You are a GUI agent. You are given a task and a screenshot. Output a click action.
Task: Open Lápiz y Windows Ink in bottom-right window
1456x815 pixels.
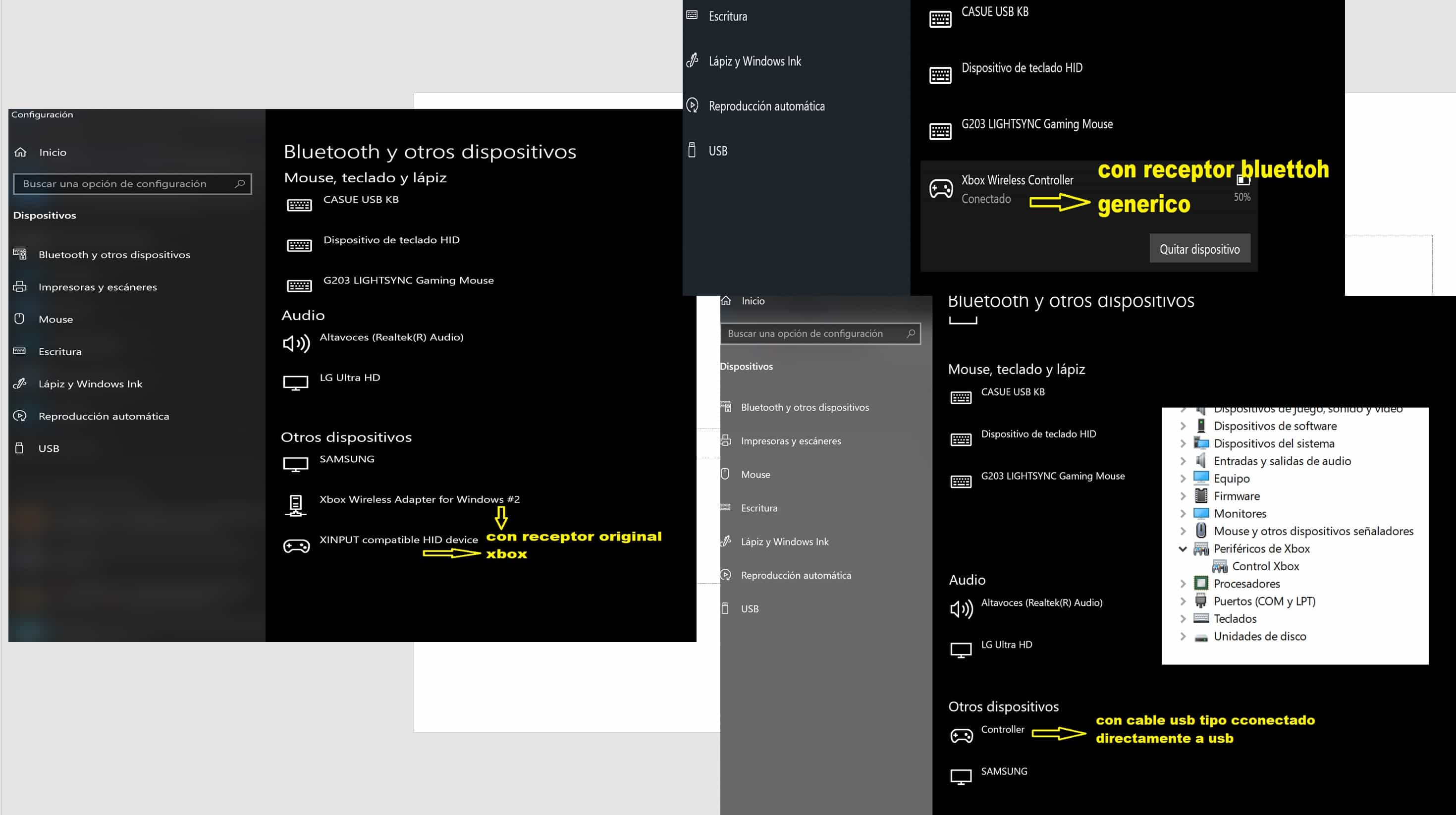785,542
